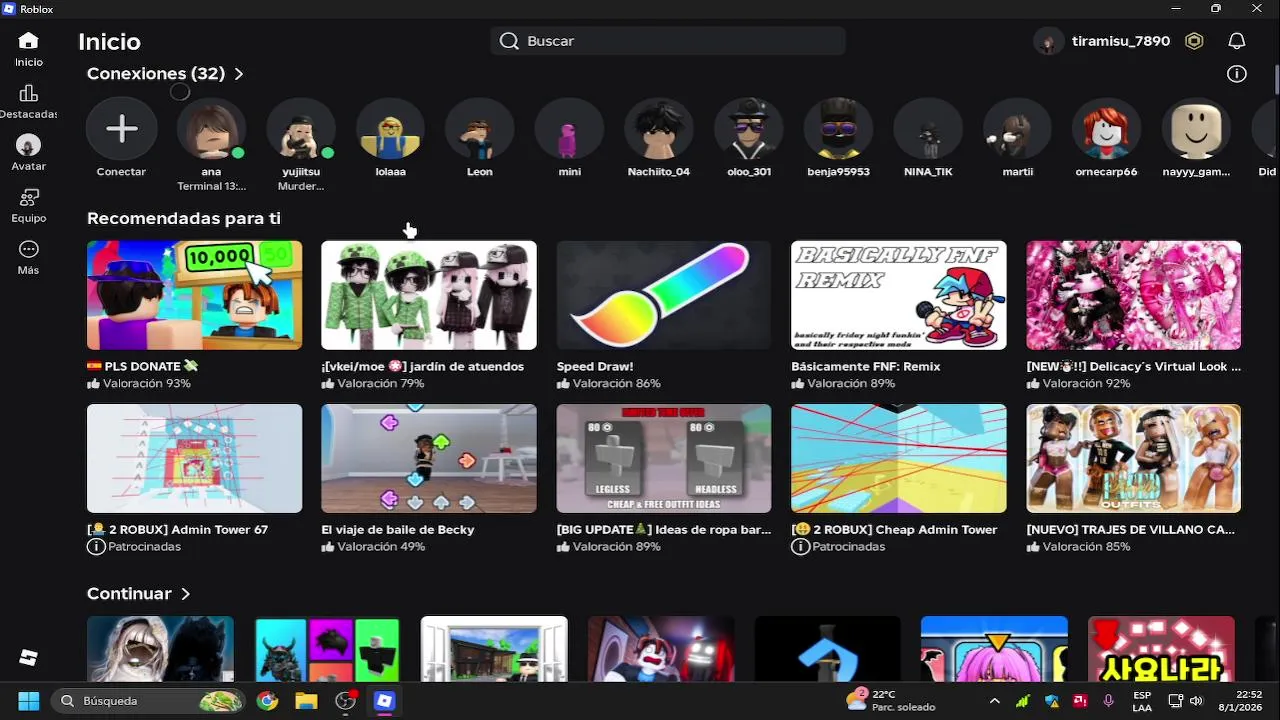
Task: Open El viaje de baile de Becky thumbnail
Action: [429, 458]
